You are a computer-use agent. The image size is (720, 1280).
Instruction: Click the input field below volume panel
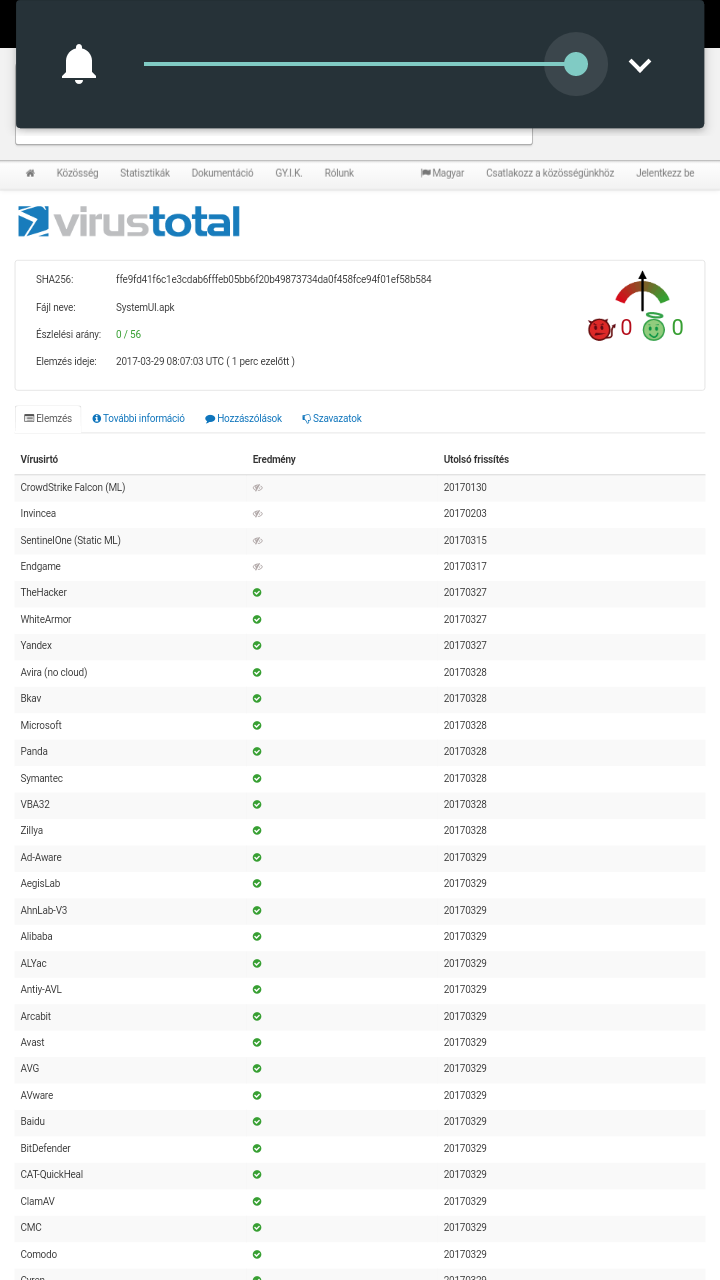tap(273, 136)
